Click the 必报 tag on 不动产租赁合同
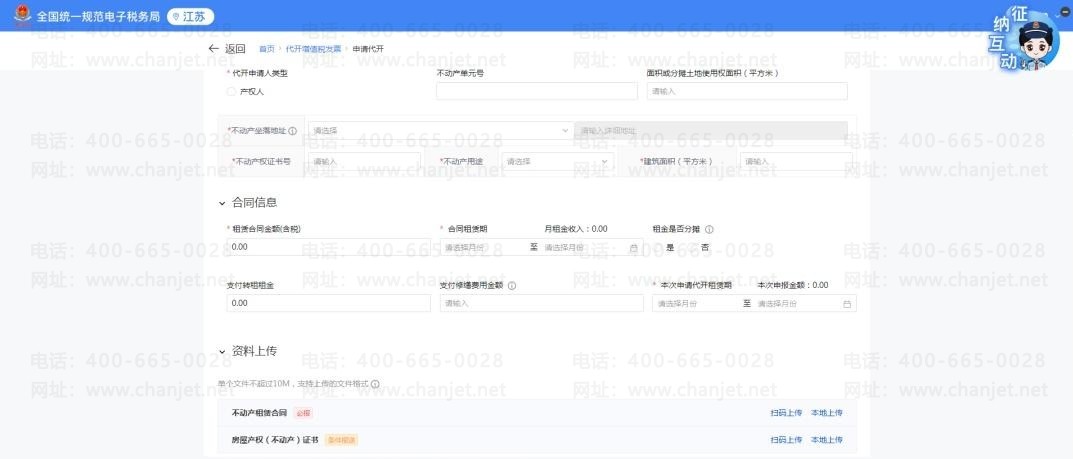Viewport: 1073px width, 459px height. click(303, 413)
